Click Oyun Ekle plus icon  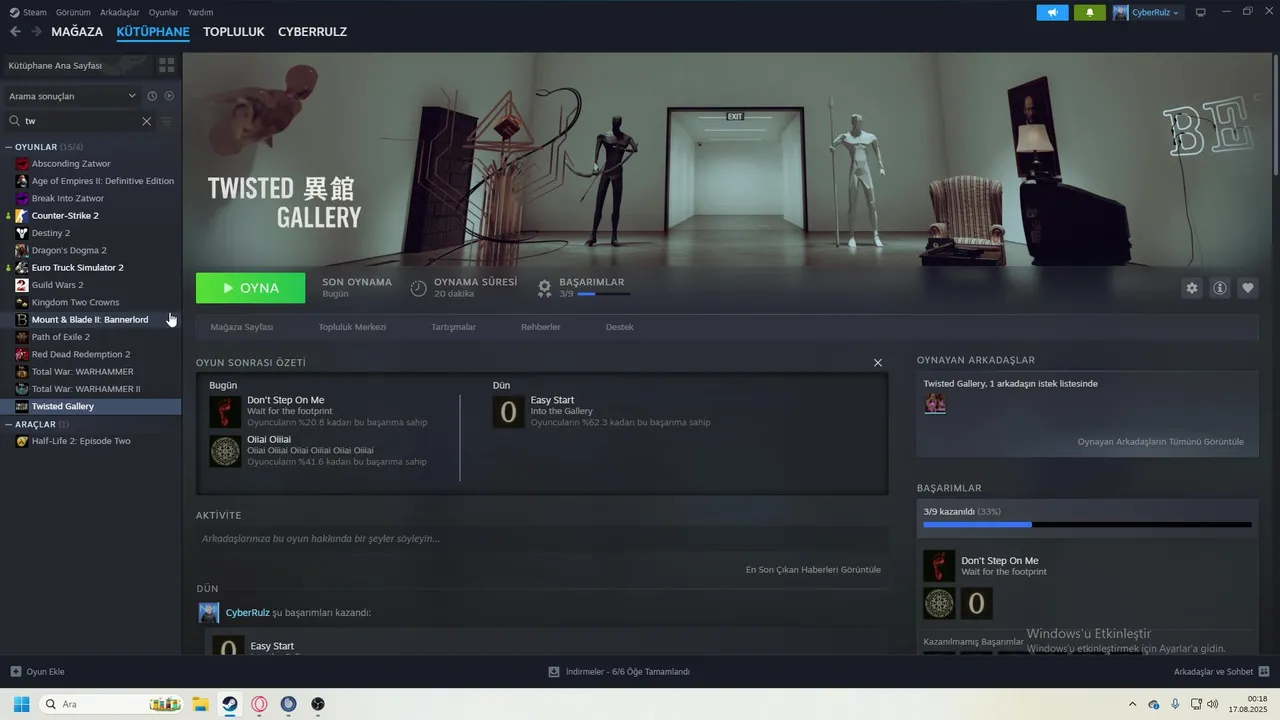(15, 671)
